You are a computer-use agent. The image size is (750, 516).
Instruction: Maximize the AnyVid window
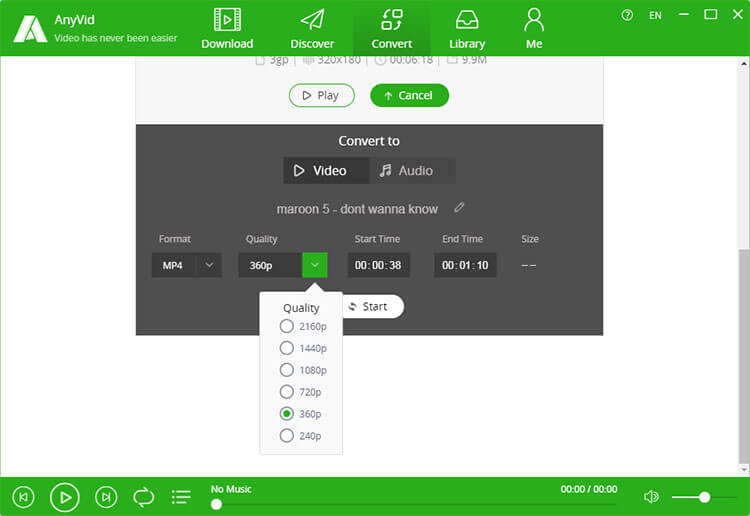711,15
